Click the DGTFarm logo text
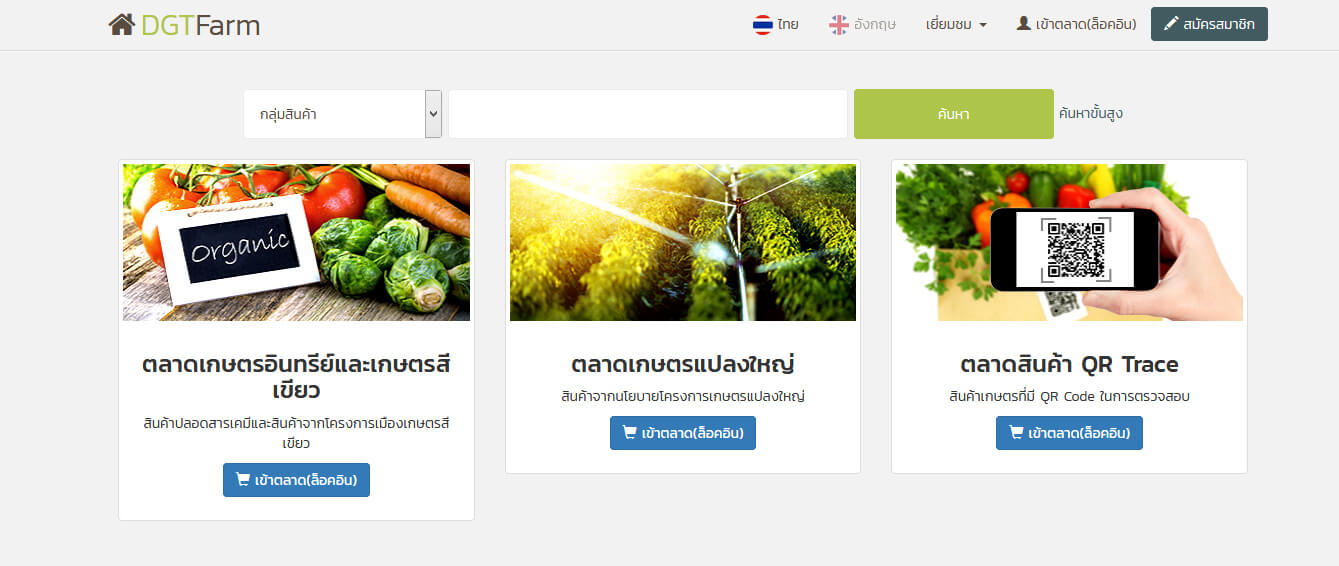 [200, 25]
